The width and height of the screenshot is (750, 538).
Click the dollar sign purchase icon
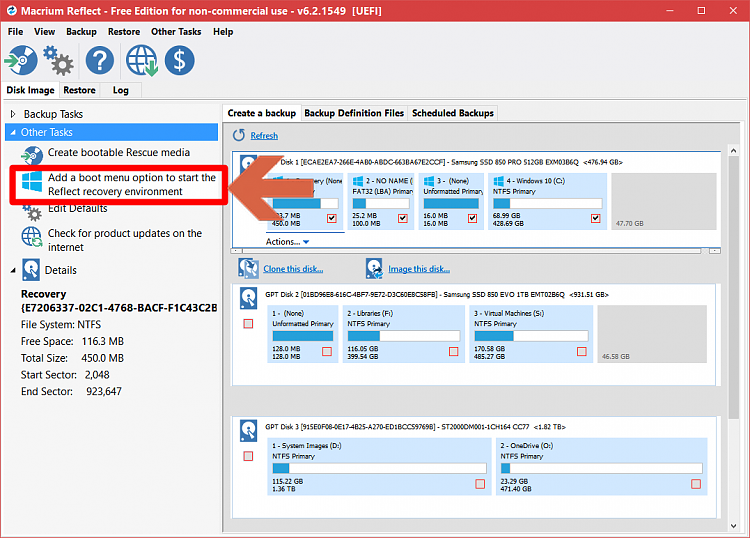pyautogui.click(x=179, y=60)
